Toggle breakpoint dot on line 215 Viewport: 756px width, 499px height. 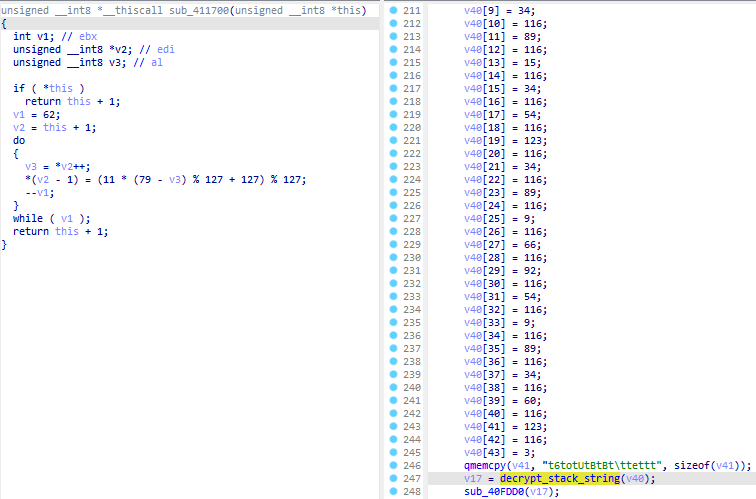[393, 62]
